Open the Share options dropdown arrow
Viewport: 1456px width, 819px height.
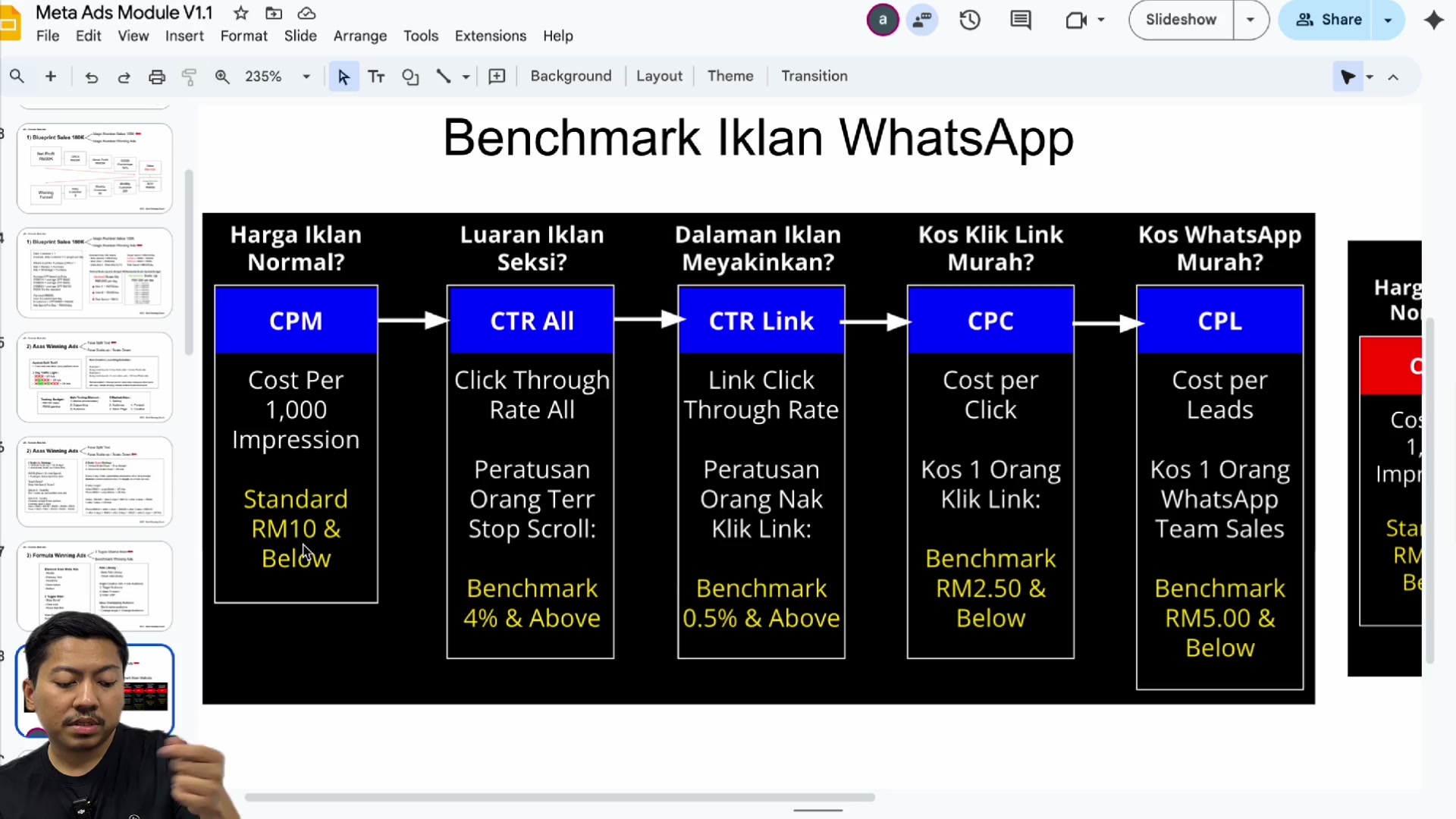[1388, 20]
